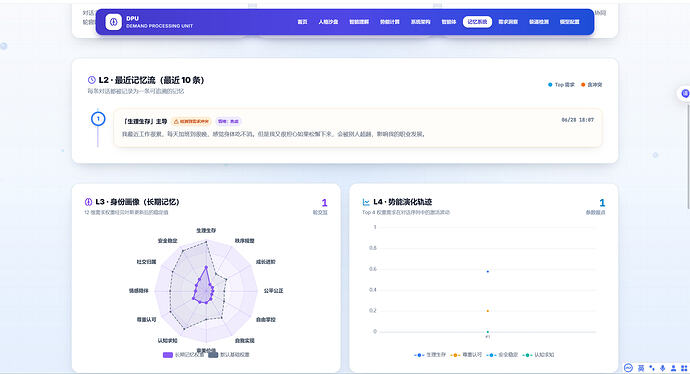
Task: Click the 生理生存 radar axis label
Action: (x=206, y=231)
